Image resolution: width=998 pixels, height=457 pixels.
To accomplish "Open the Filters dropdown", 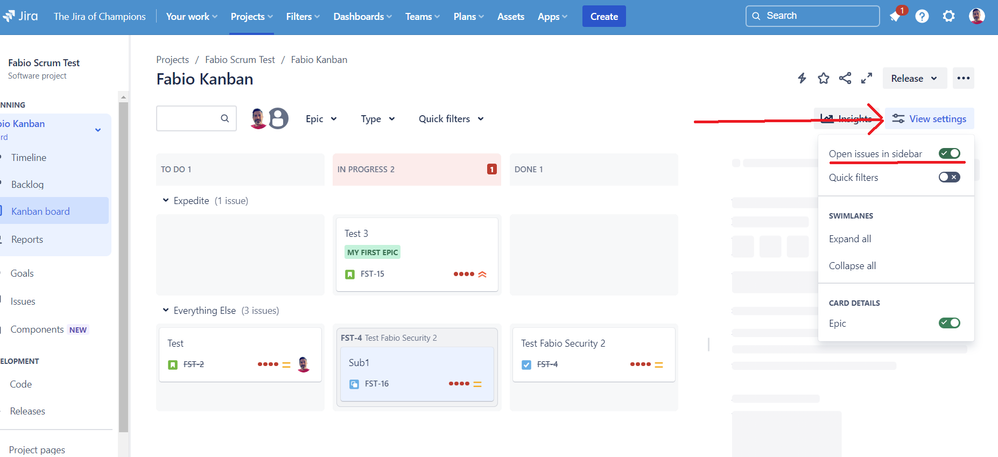I will (x=303, y=17).
